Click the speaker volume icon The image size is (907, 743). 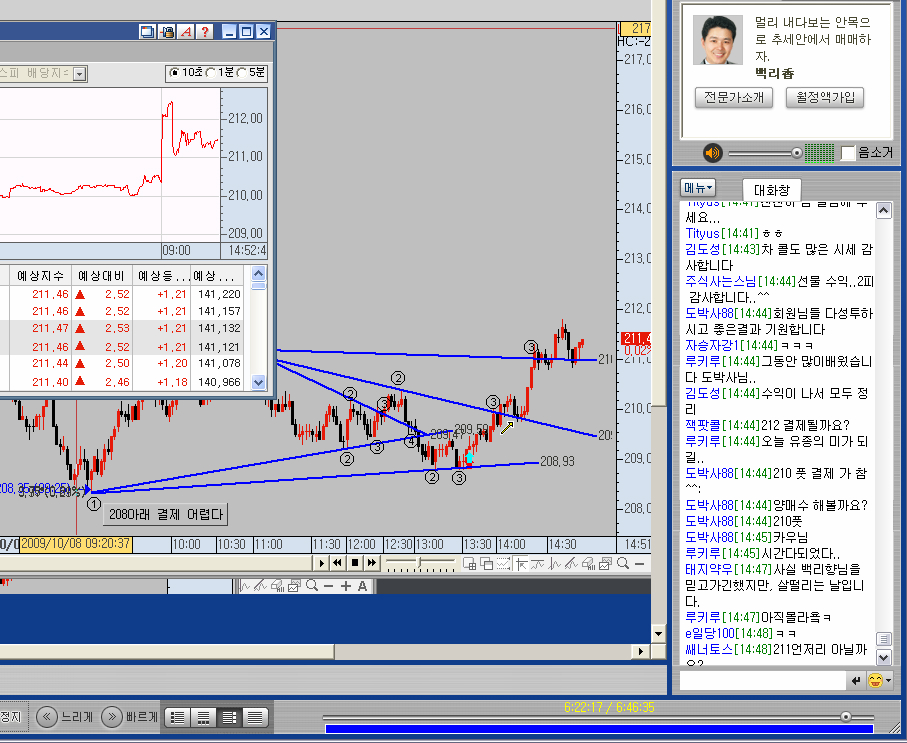[x=712, y=153]
